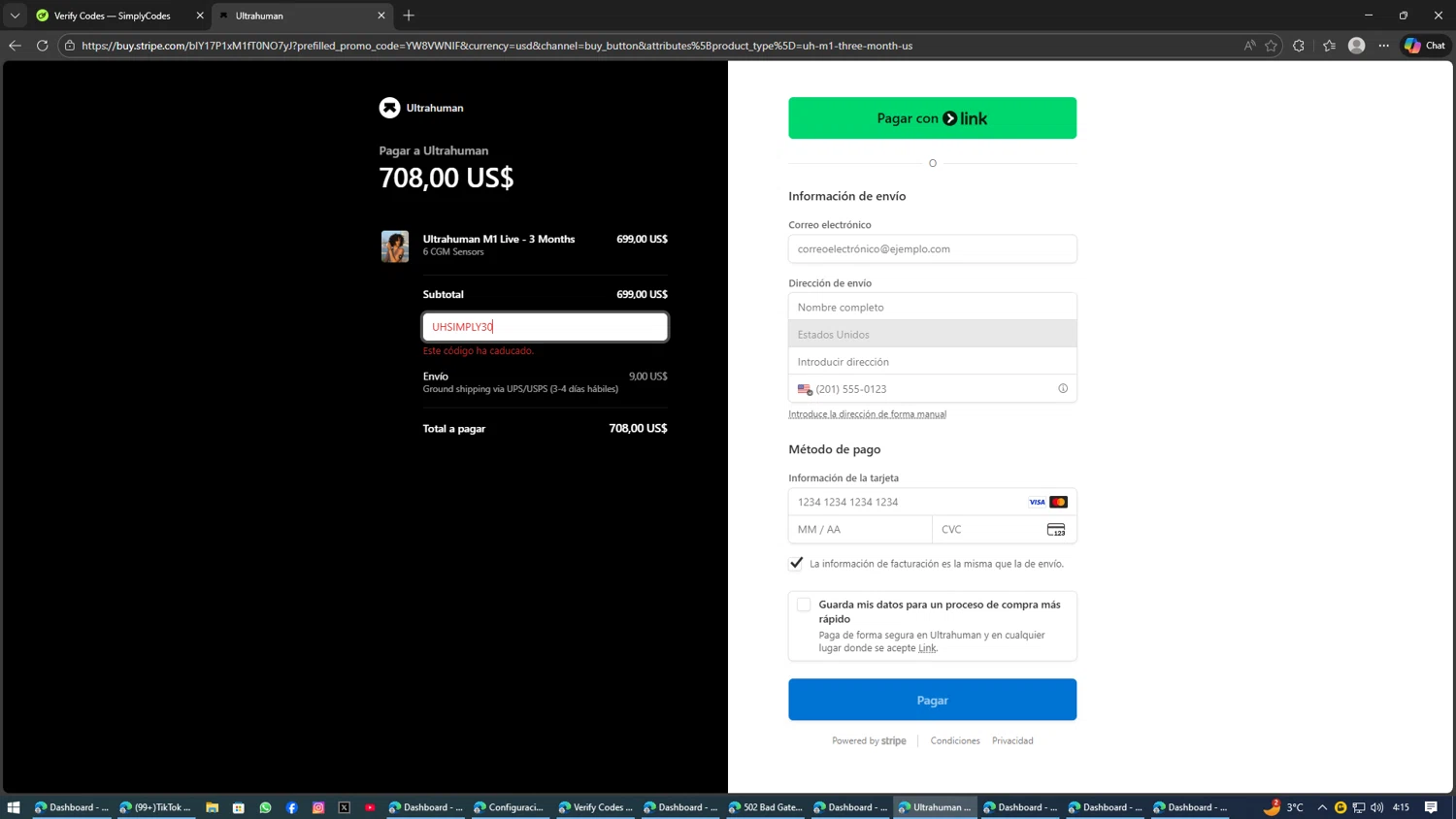This screenshot has width=1456, height=819.
Task: Click Introduce la dirección de forma manual
Action: 867,414
